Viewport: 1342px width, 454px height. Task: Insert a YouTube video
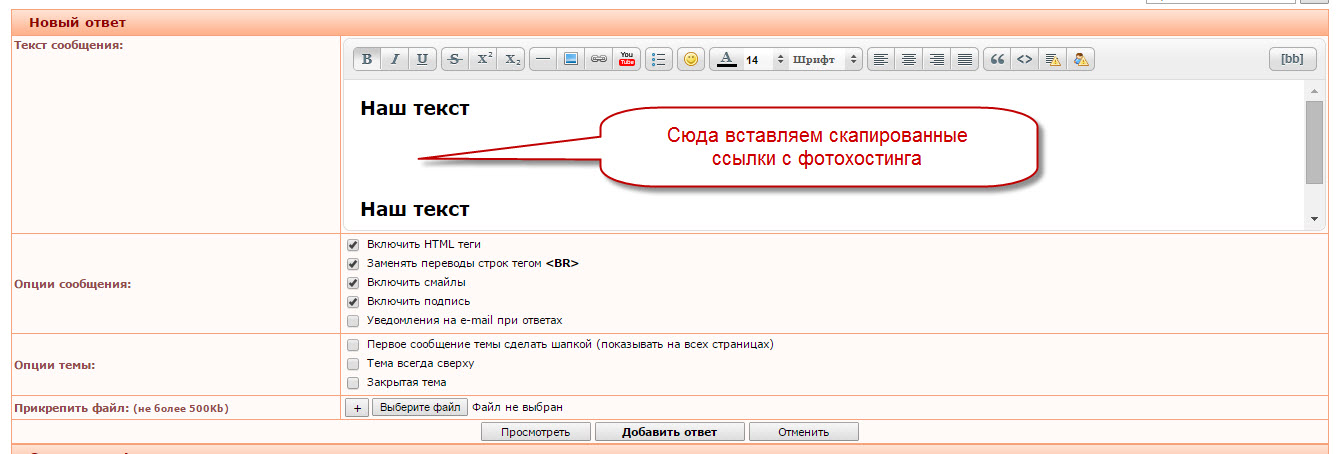(627, 60)
